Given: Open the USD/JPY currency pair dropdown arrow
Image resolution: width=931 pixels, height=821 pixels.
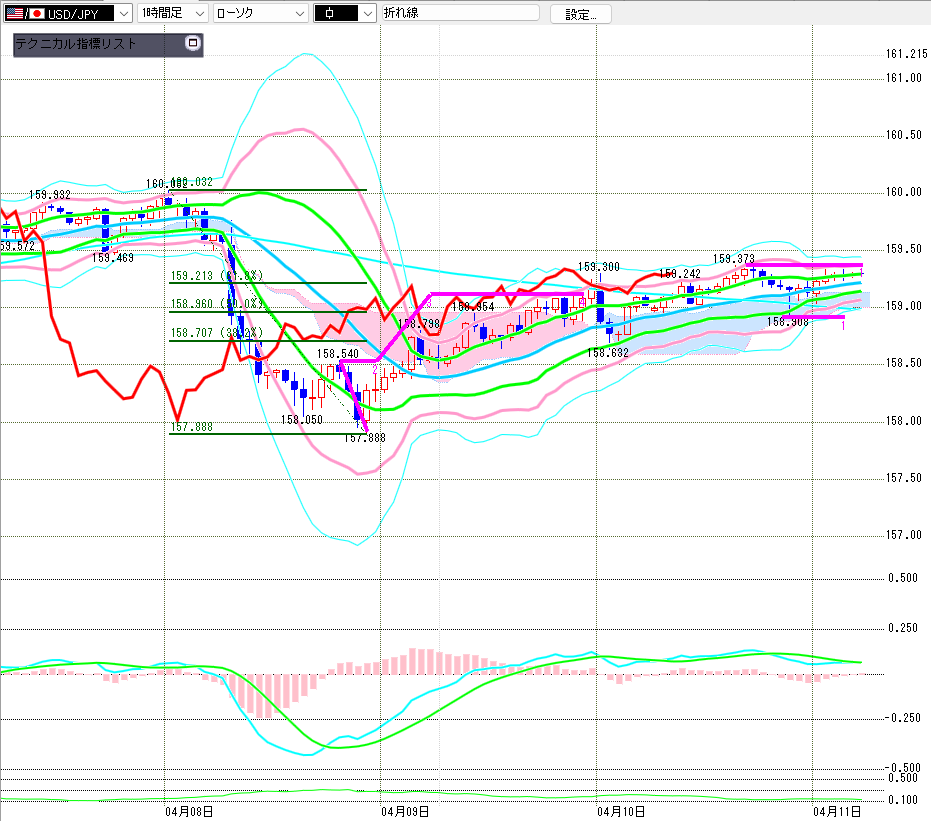Looking at the screenshot, I should point(122,13).
